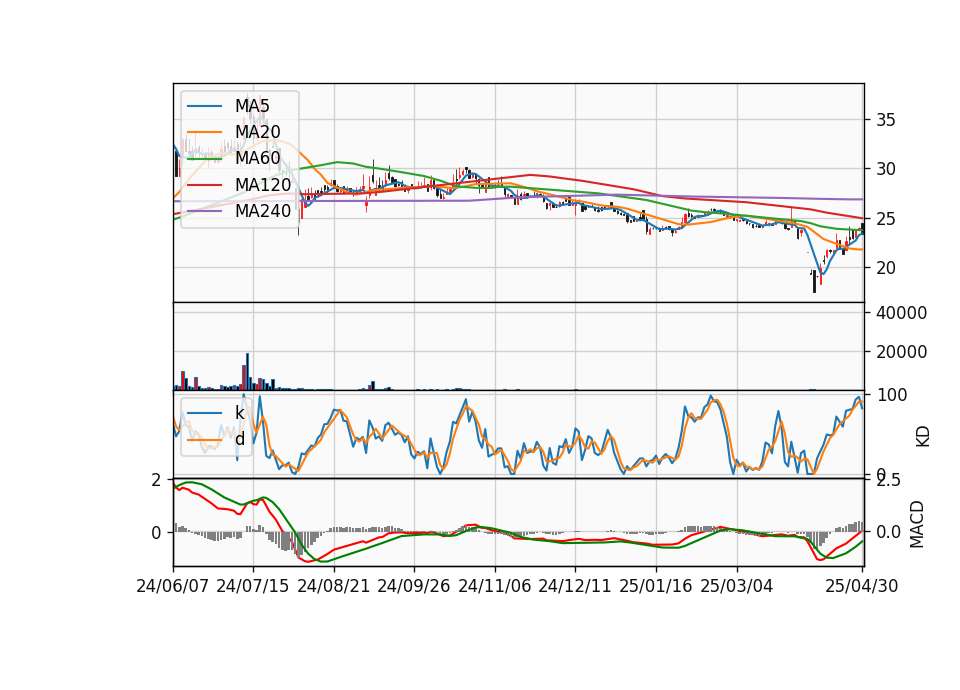Click the MA20 legend label
Viewport: 960px width, 690px height.
(257, 132)
